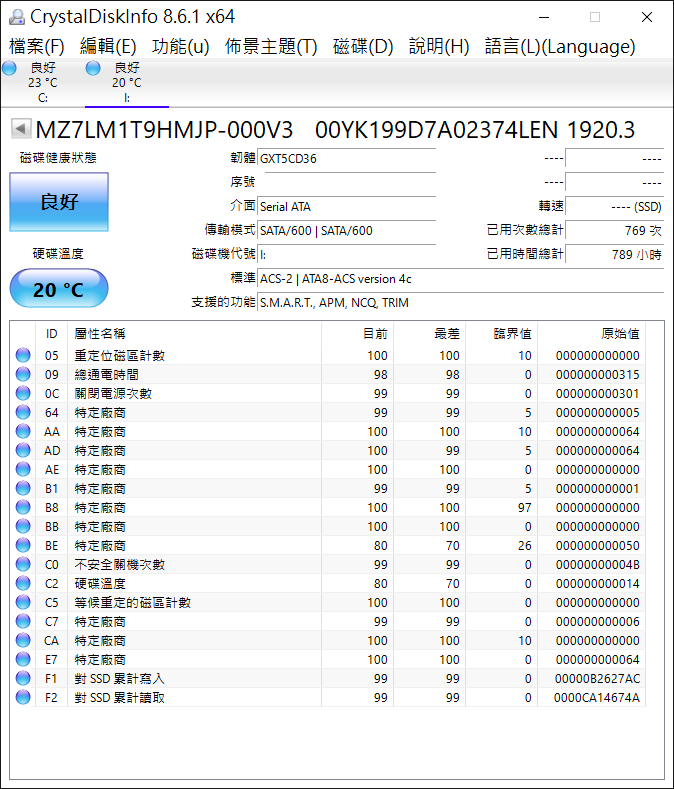Image resolution: width=674 pixels, height=789 pixels.
Task: Click the blue status orb above C: drive
Action: coord(10,68)
